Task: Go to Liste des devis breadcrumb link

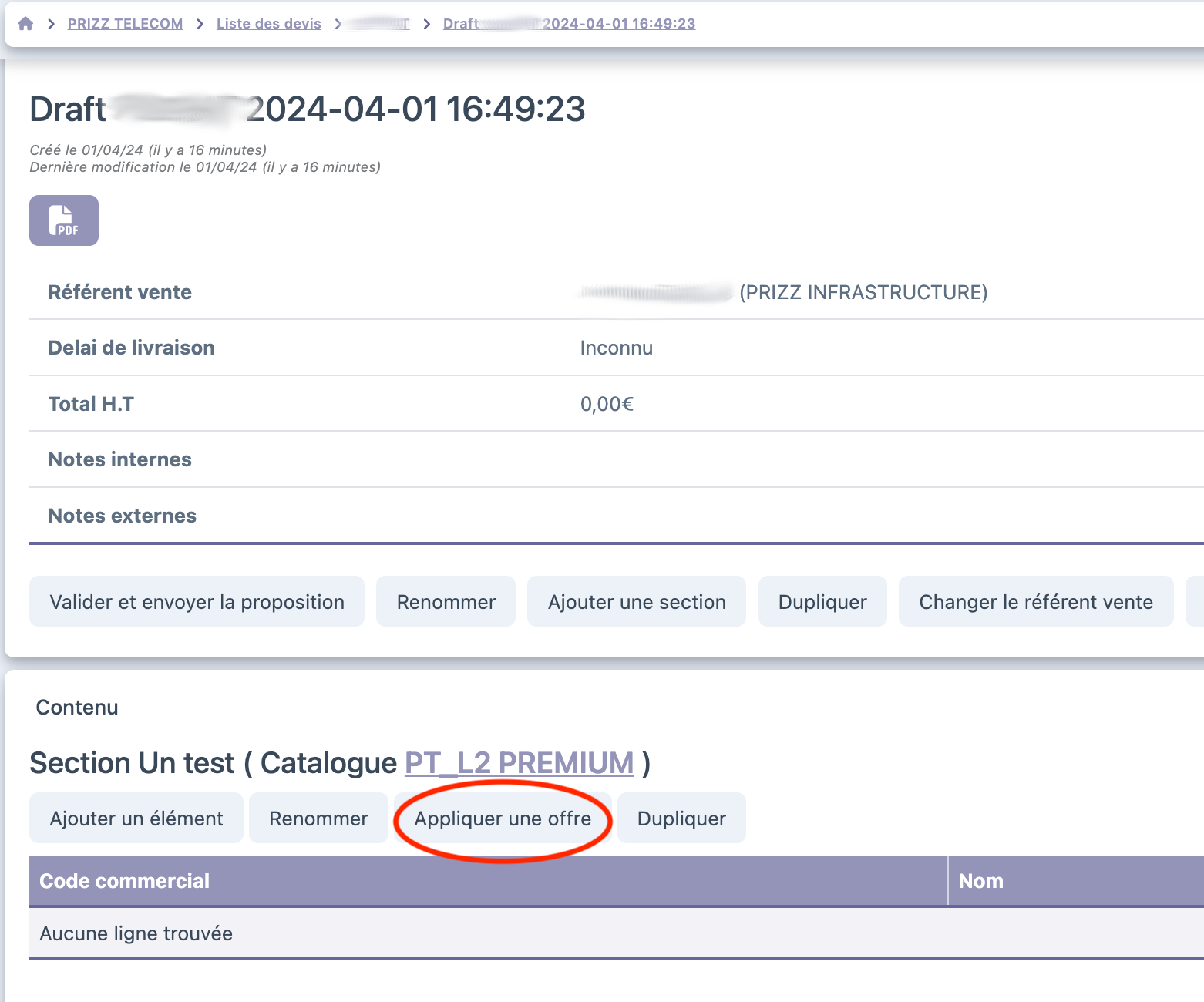Action: pos(268,24)
